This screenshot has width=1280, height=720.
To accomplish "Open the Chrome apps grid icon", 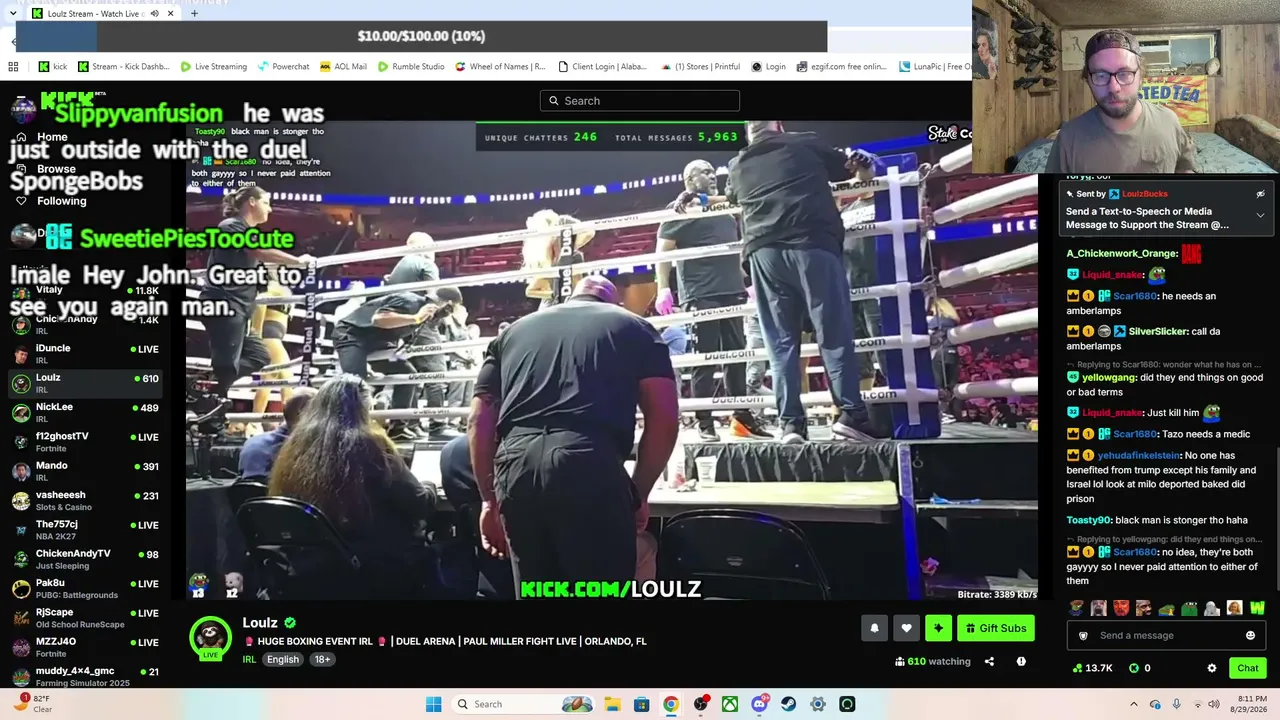I will click(13, 67).
